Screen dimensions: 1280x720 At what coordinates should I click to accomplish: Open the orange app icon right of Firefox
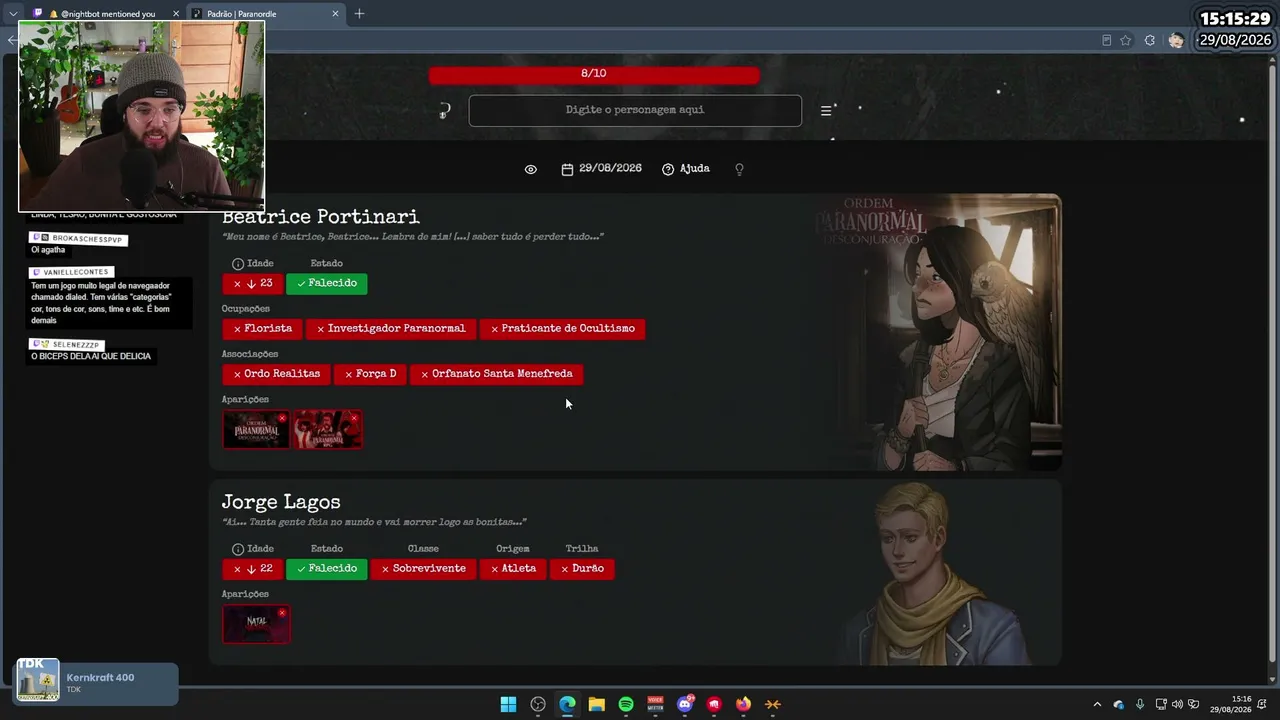tap(773, 704)
